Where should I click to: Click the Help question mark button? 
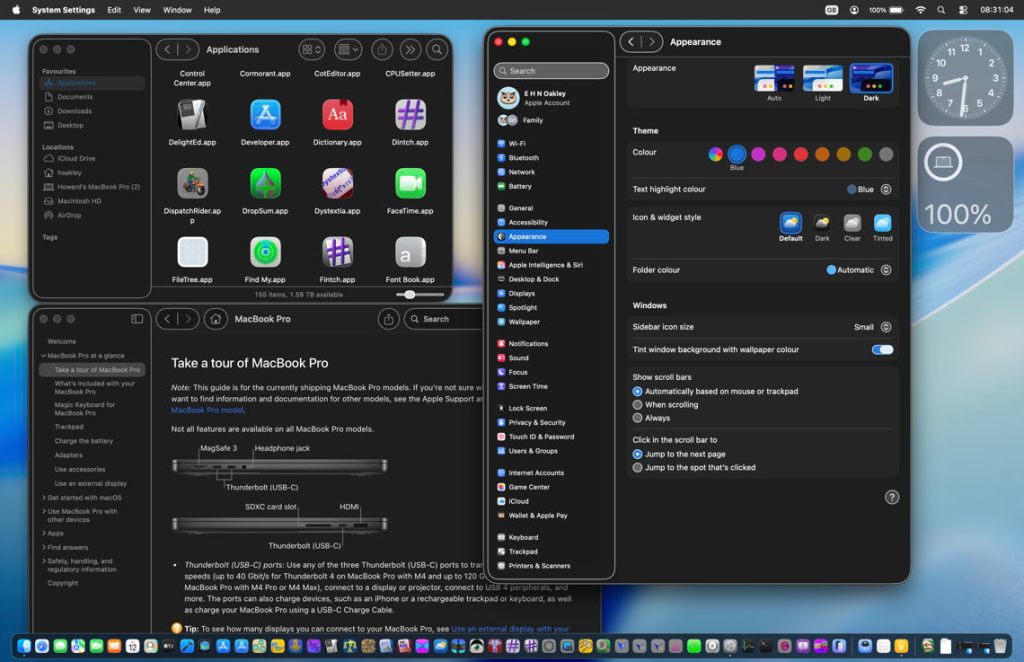pyautogui.click(x=892, y=497)
